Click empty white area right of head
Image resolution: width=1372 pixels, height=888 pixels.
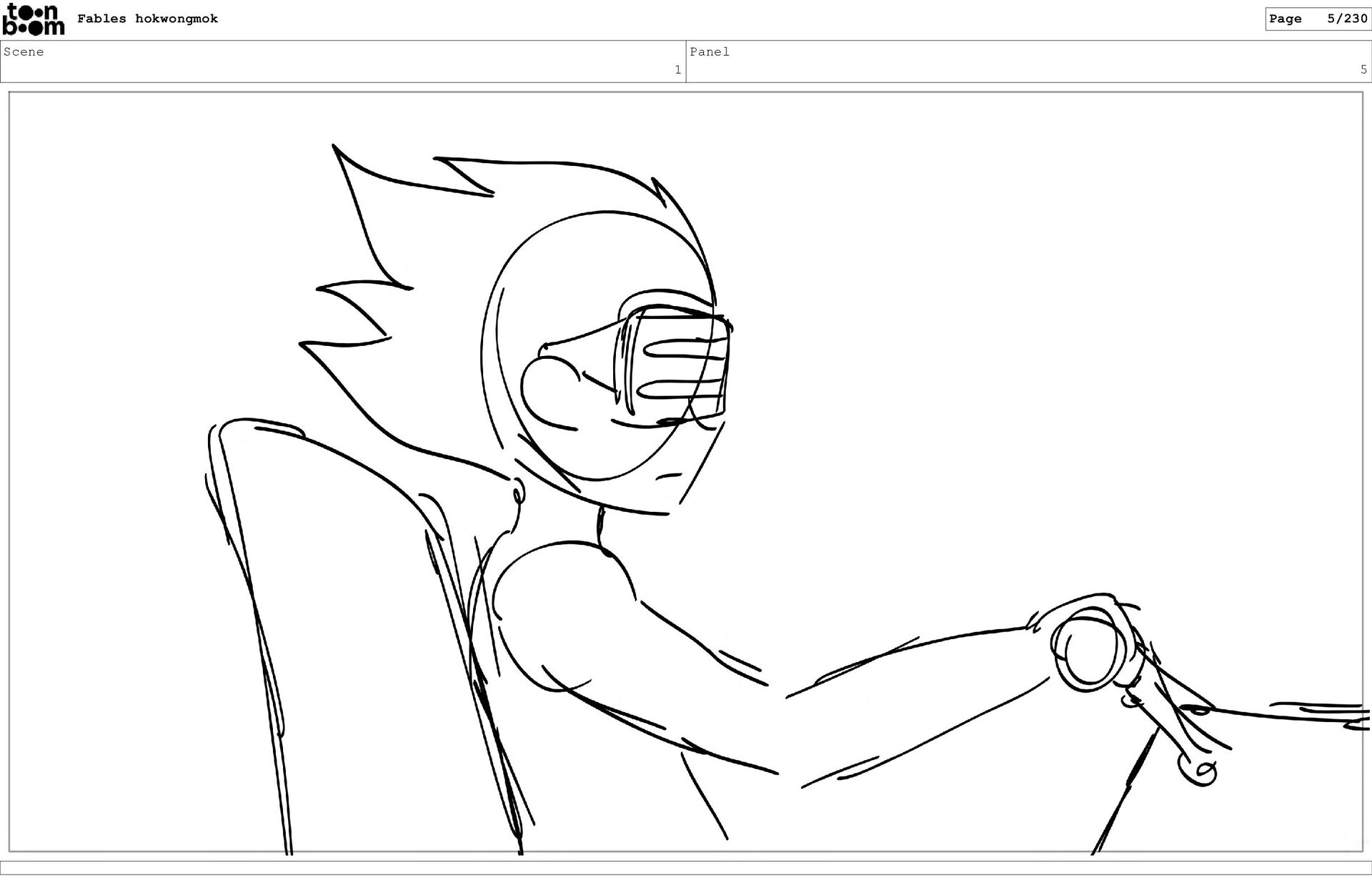tap(1000, 322)
